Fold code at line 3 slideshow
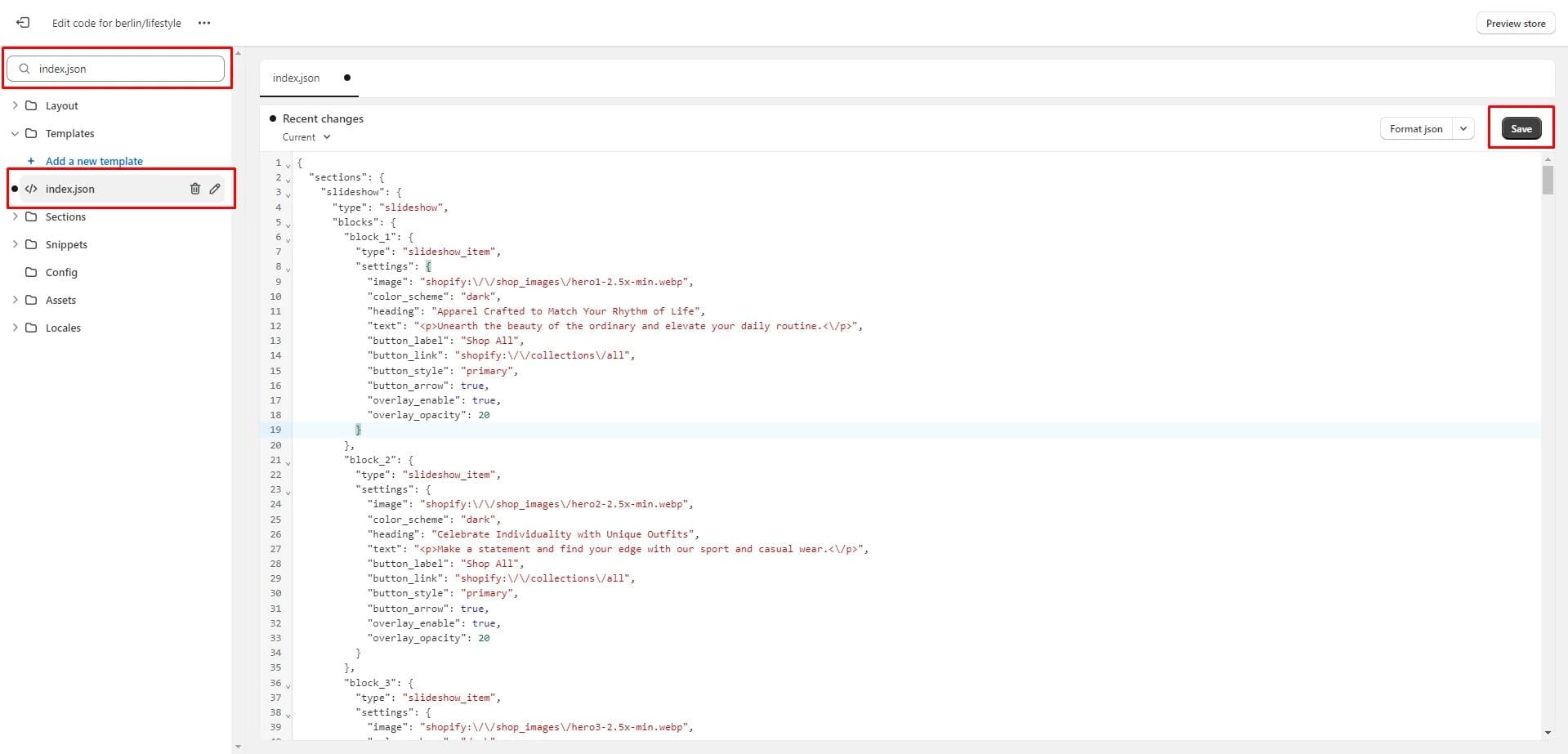The height and width of the screenshot is (754, 1568). [288, 194]
